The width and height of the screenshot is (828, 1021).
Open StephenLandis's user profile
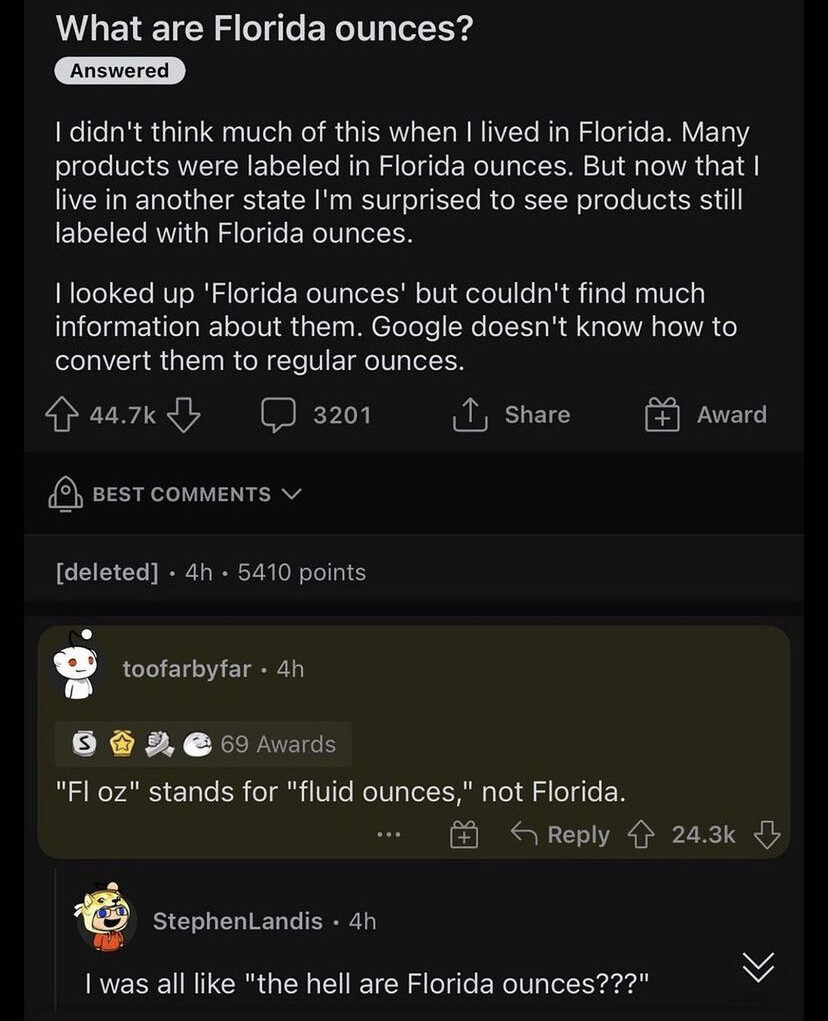pyautogui.click(x=237, y=921)
